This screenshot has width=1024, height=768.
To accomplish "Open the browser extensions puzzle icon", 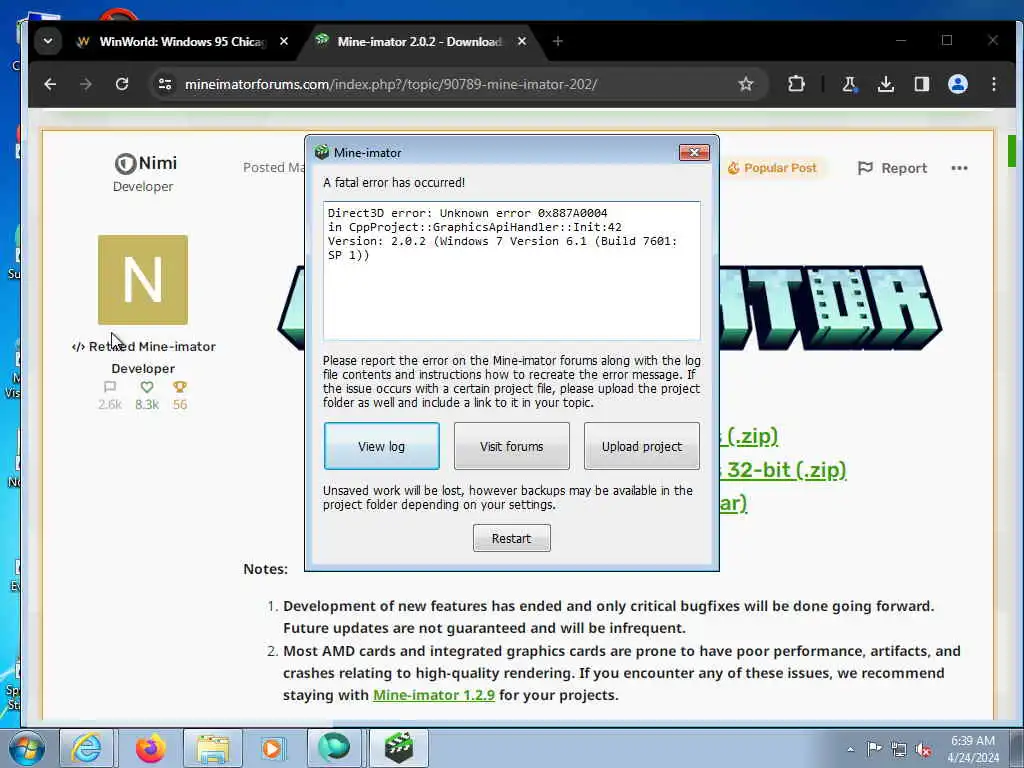I will click(796, 84).
